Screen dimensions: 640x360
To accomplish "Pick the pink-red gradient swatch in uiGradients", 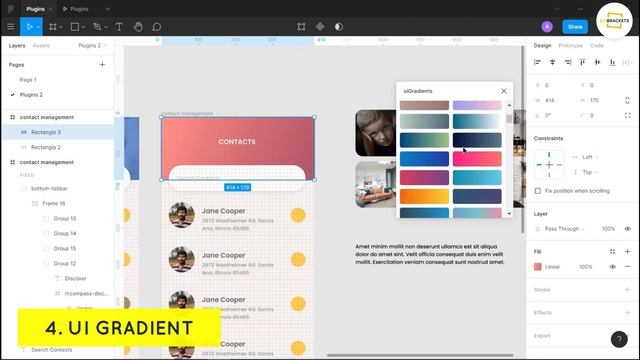I will pyautogui.click(x=477, y=159).
